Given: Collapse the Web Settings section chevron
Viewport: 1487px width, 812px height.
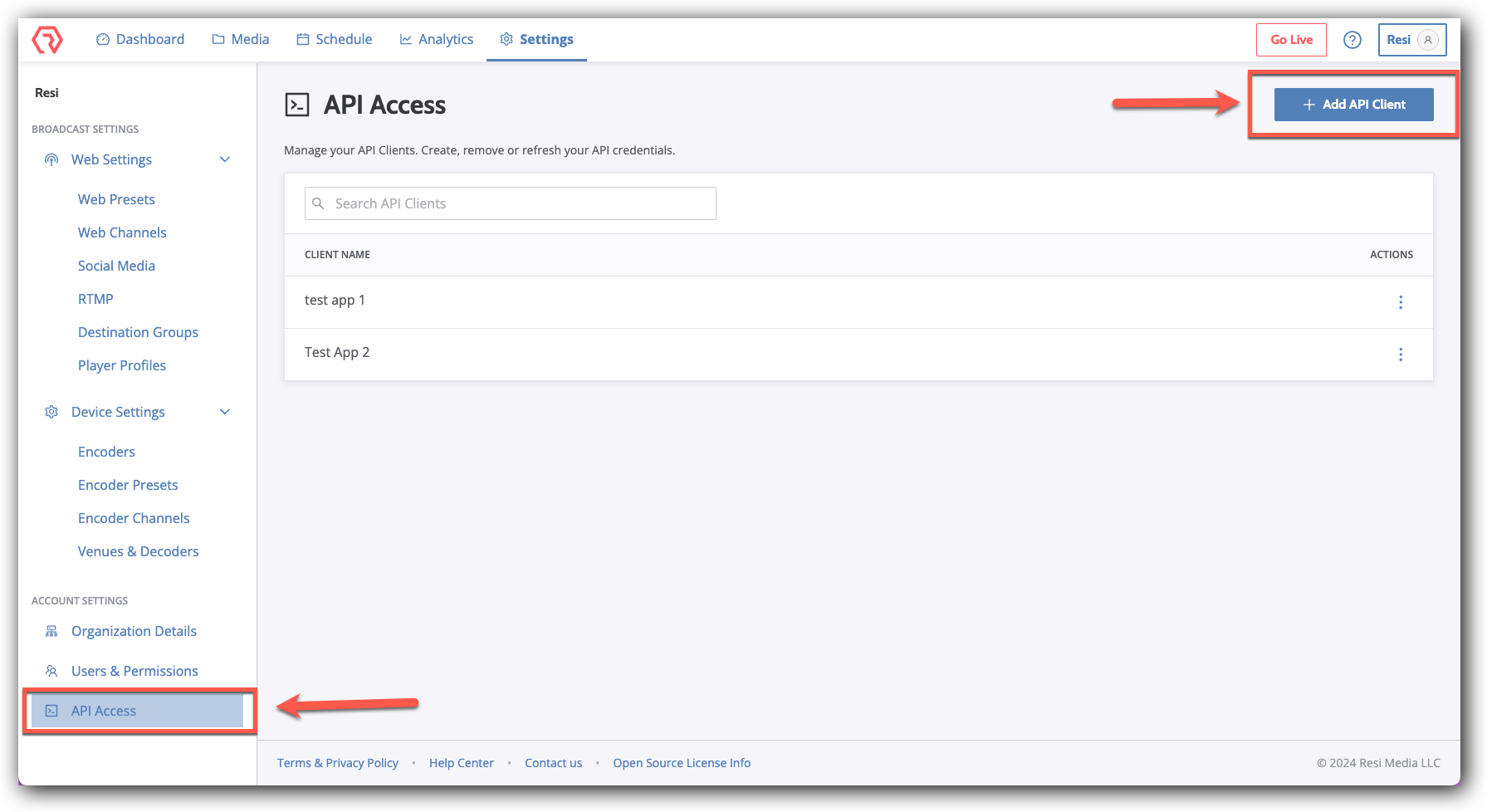Looking at the screenshot, I should click(x=224, y=159).
